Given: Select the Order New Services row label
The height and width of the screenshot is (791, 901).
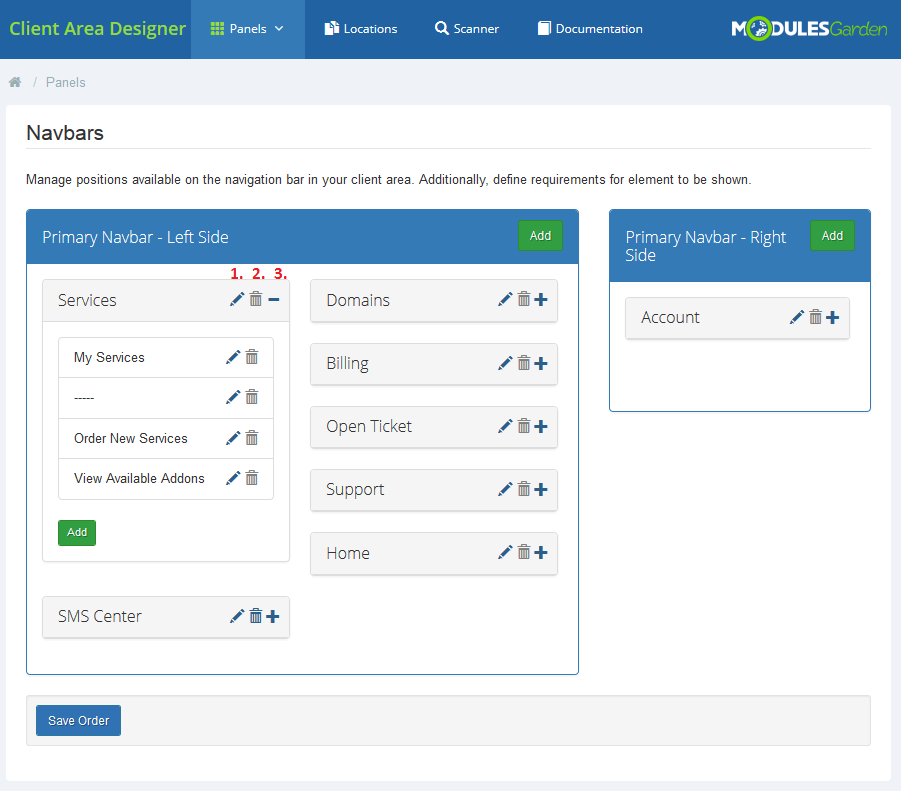Looking at the screenshot, I should tap(131, 438).
